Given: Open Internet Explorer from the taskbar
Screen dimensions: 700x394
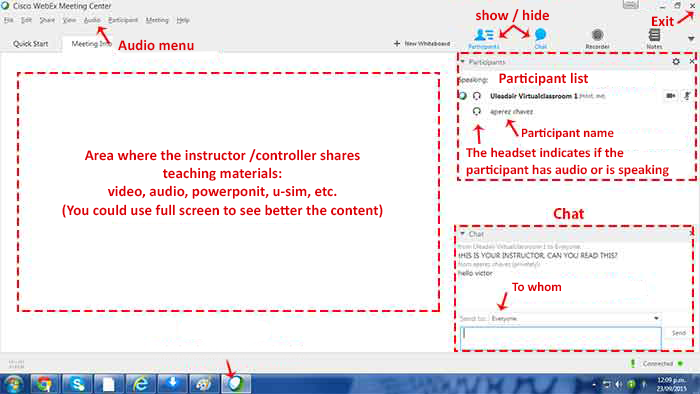Looking at the screenshot, I should coord(141,384).
